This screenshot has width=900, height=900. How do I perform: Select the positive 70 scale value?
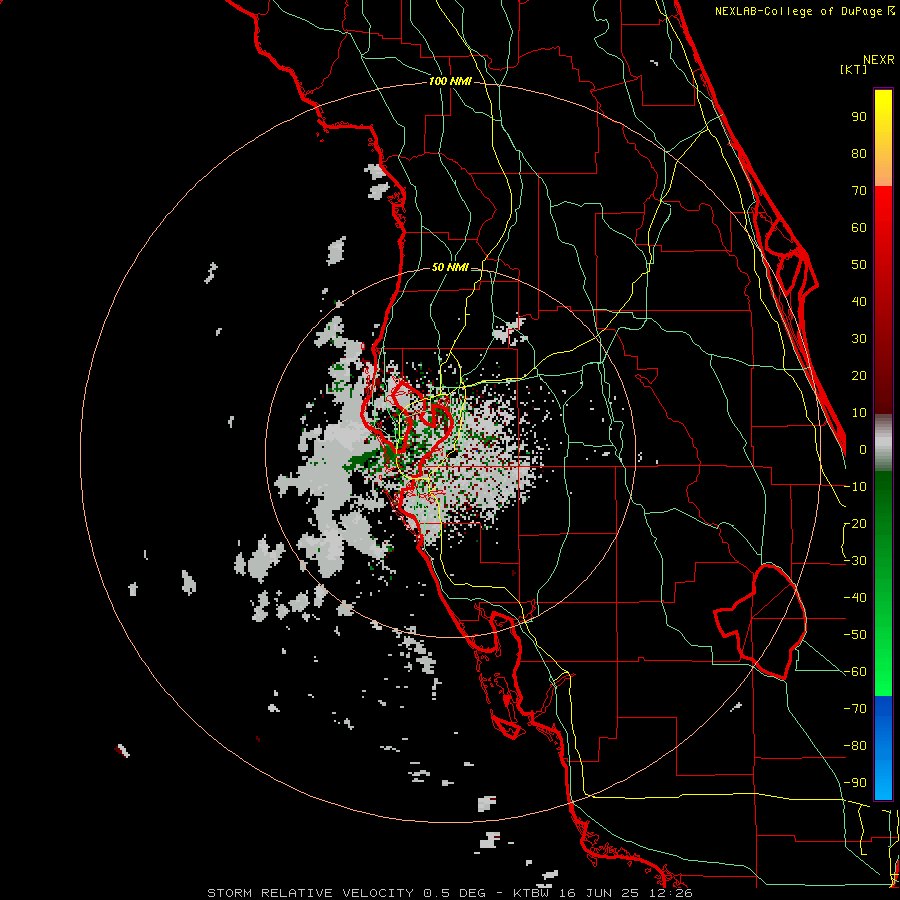point(859,191)
